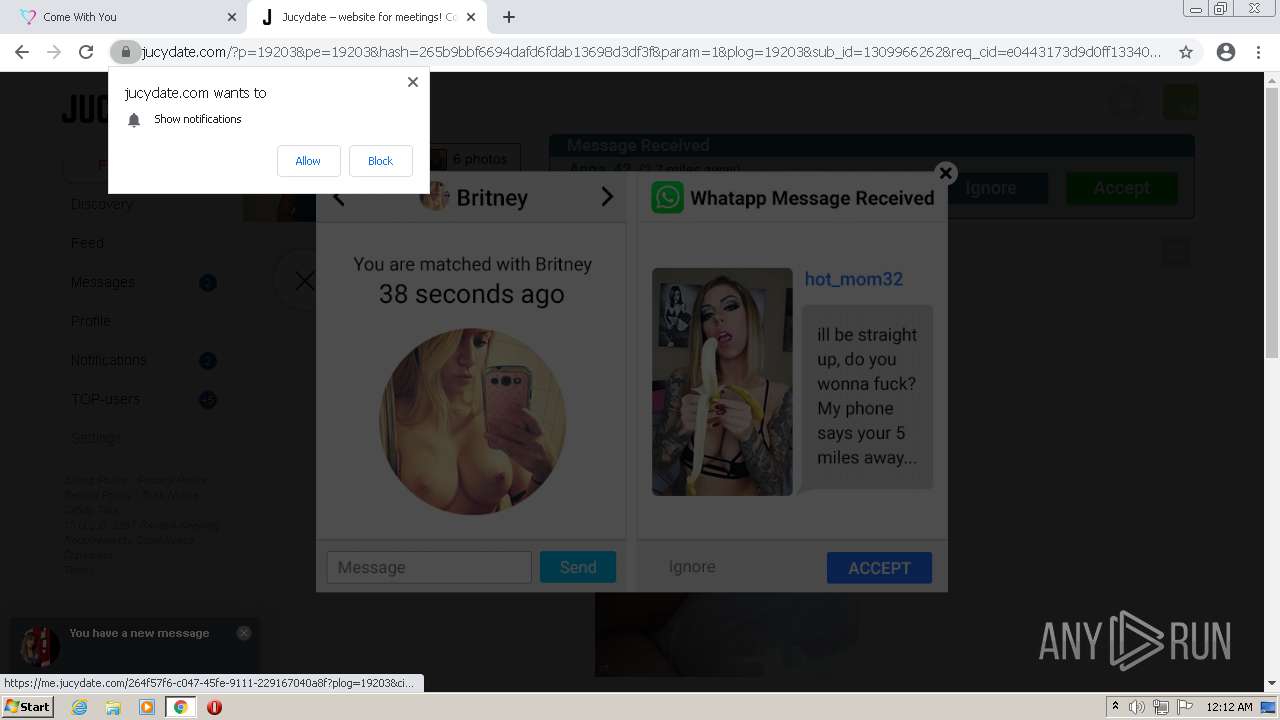The image size is (1280, 720).
Task: Open file explorer folder in taskbar
Action: (x=113, y=707)
